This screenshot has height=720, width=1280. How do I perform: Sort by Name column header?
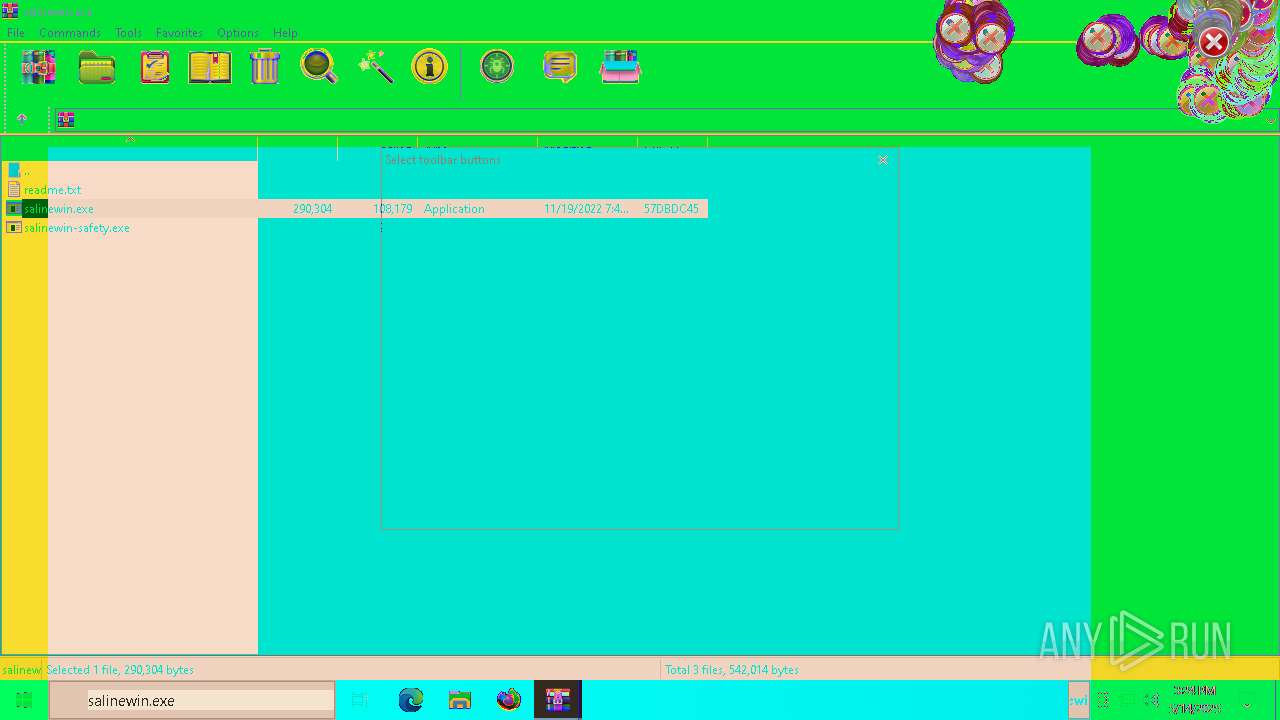tap(130, 147)
